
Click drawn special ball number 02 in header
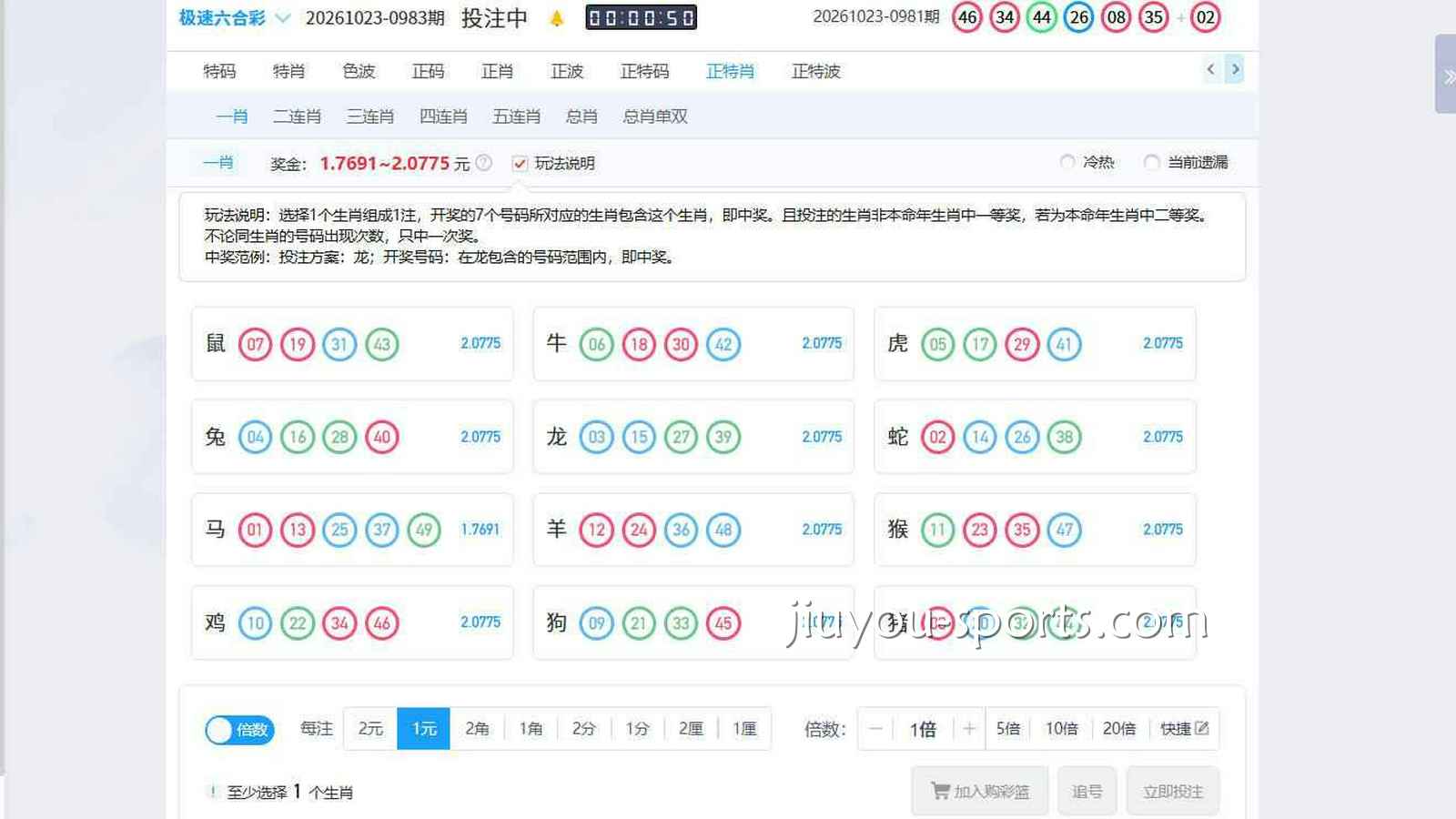1206,17
